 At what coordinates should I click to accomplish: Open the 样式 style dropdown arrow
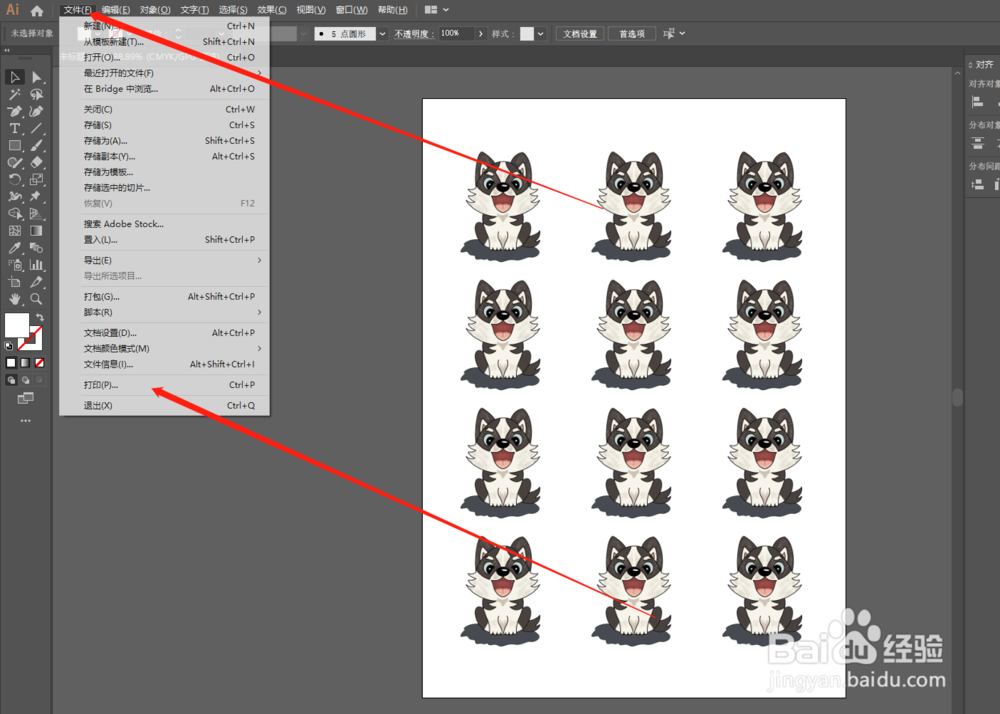(541, 34)
